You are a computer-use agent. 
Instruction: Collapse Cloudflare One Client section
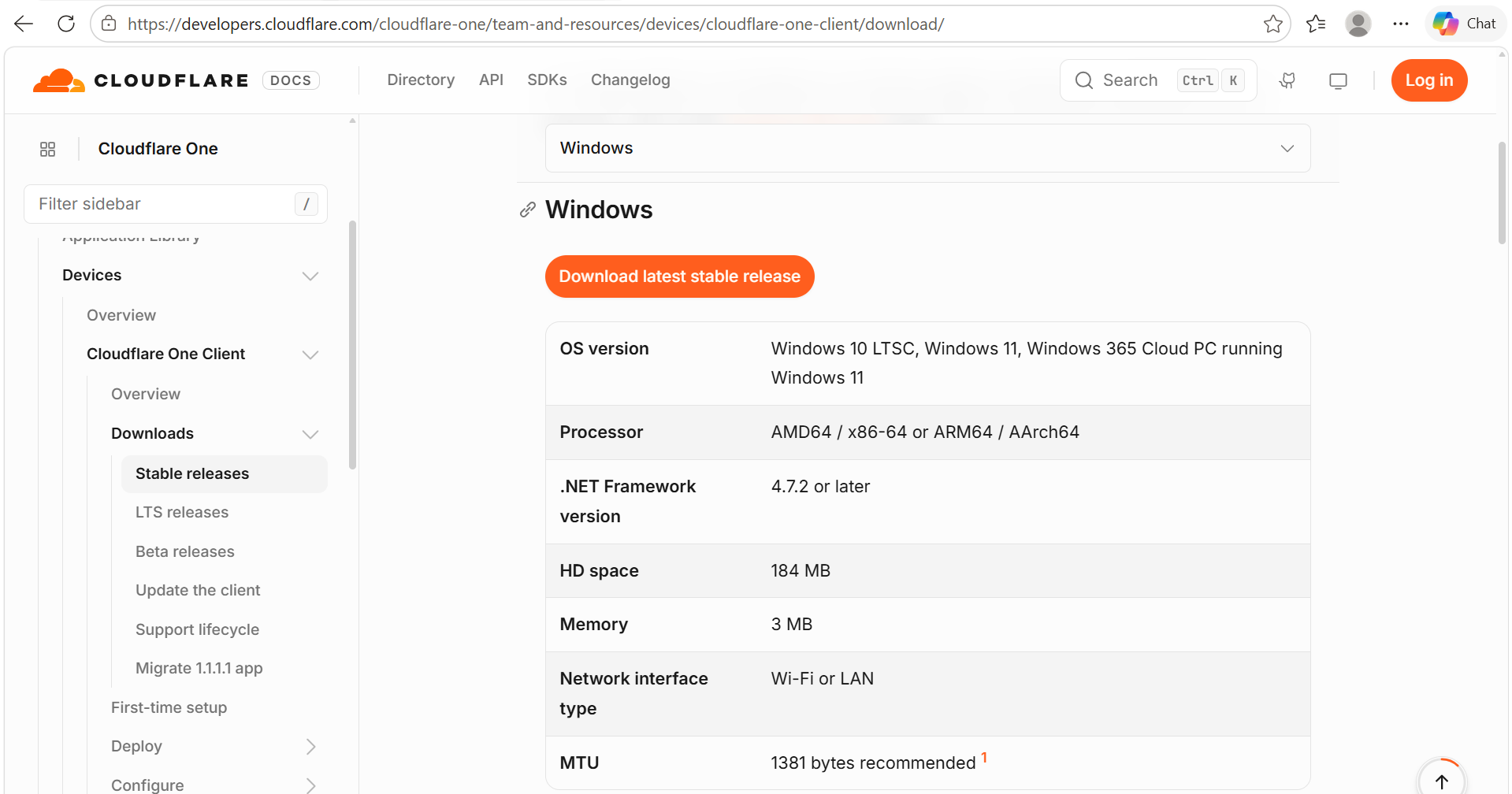point(310,354)
